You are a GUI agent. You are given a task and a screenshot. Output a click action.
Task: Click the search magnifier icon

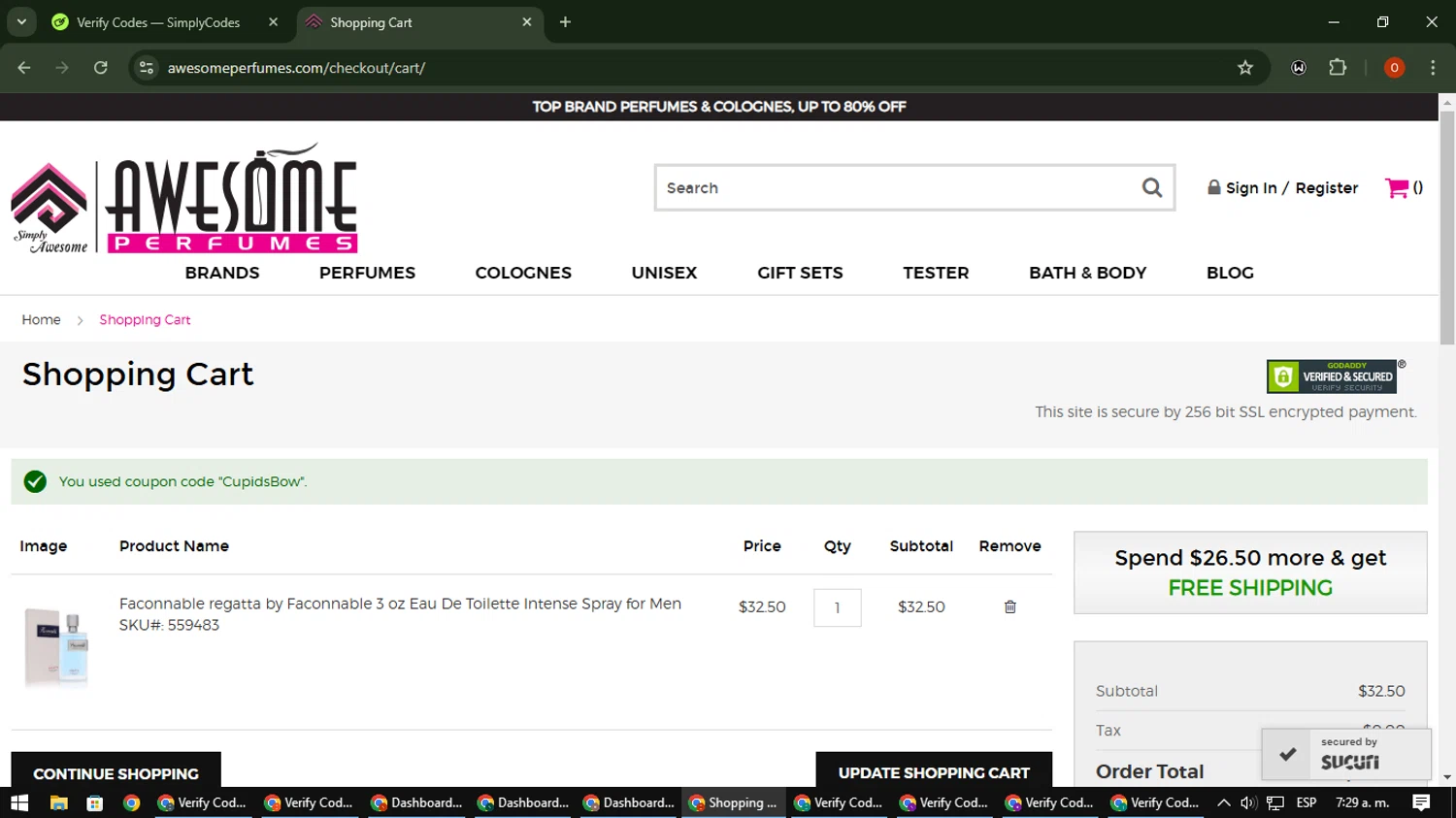click(x=1151, y=187)
